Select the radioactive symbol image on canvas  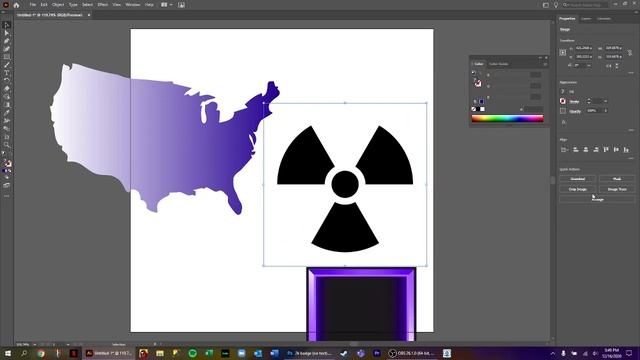345,184
